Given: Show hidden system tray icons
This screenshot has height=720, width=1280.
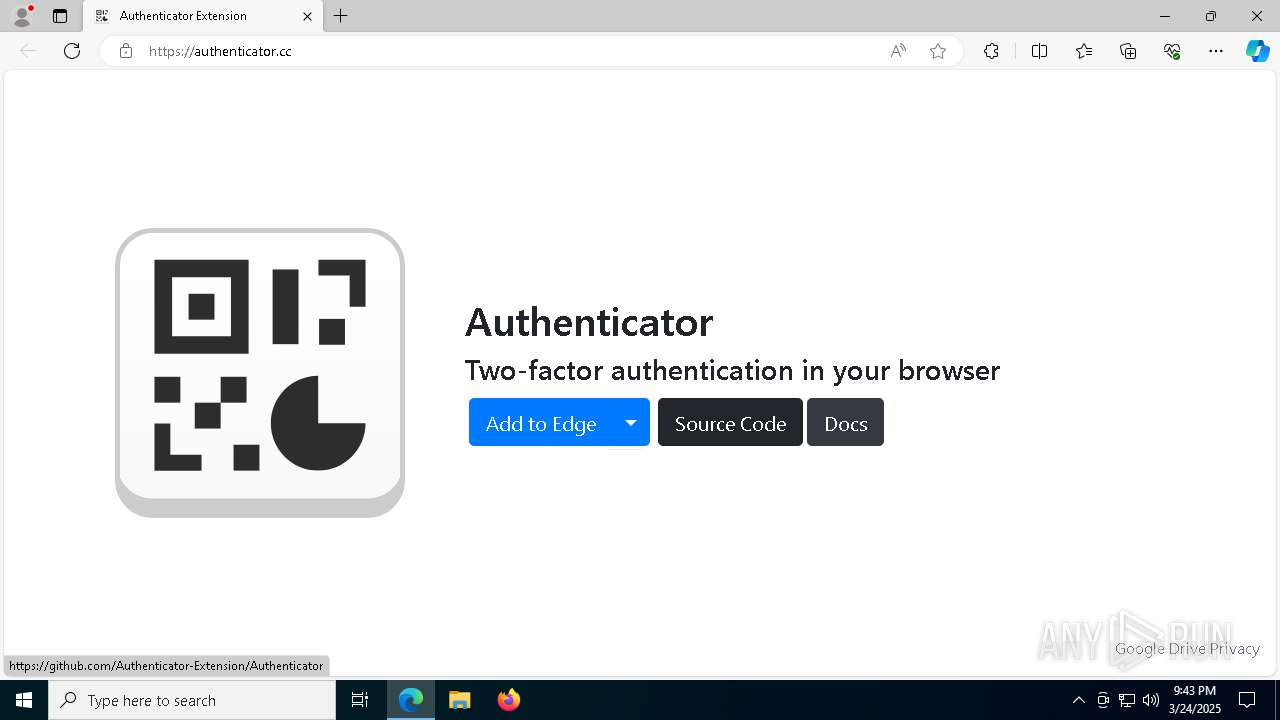Looking at the screenshot, I should (x=1078, y=700).
